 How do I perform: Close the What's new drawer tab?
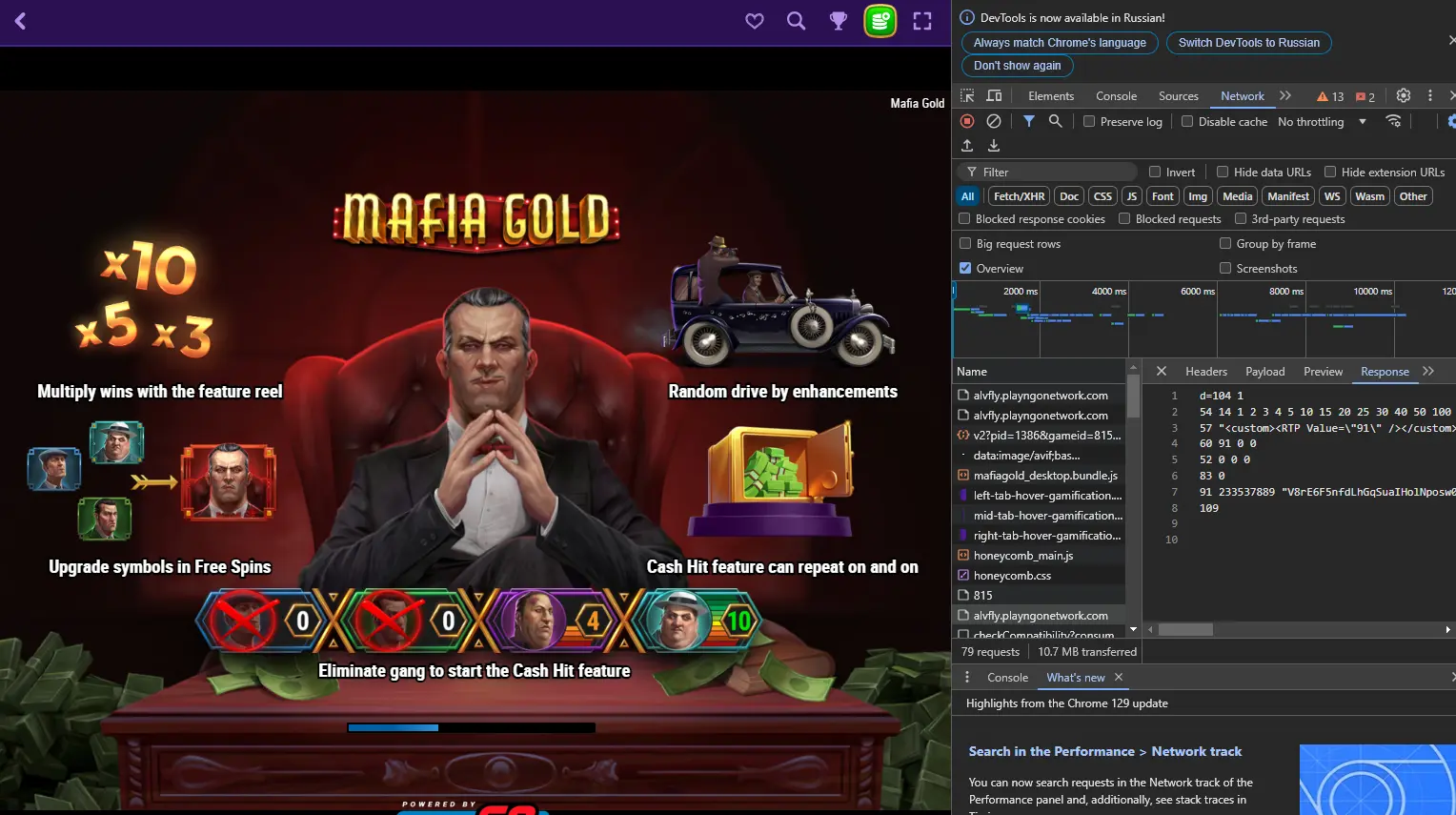1119,677
